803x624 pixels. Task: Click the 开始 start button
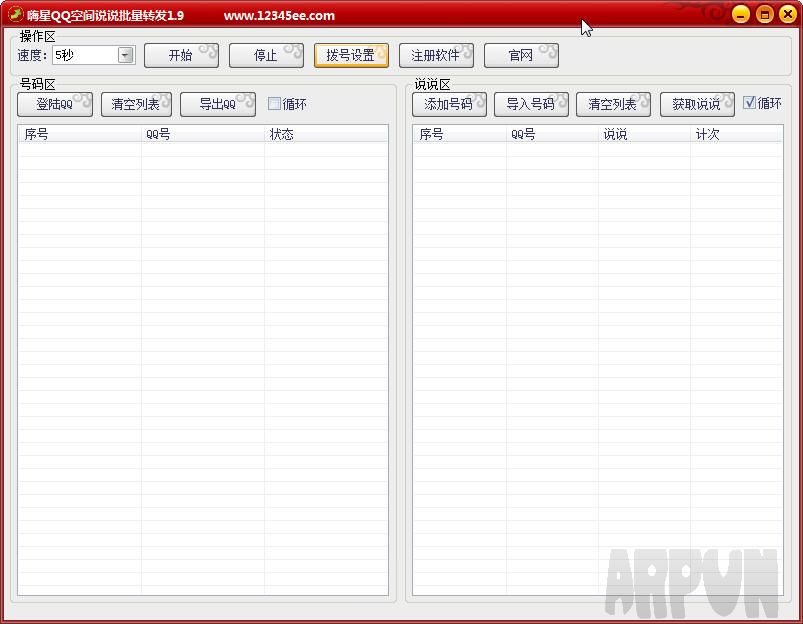point(181,55)
